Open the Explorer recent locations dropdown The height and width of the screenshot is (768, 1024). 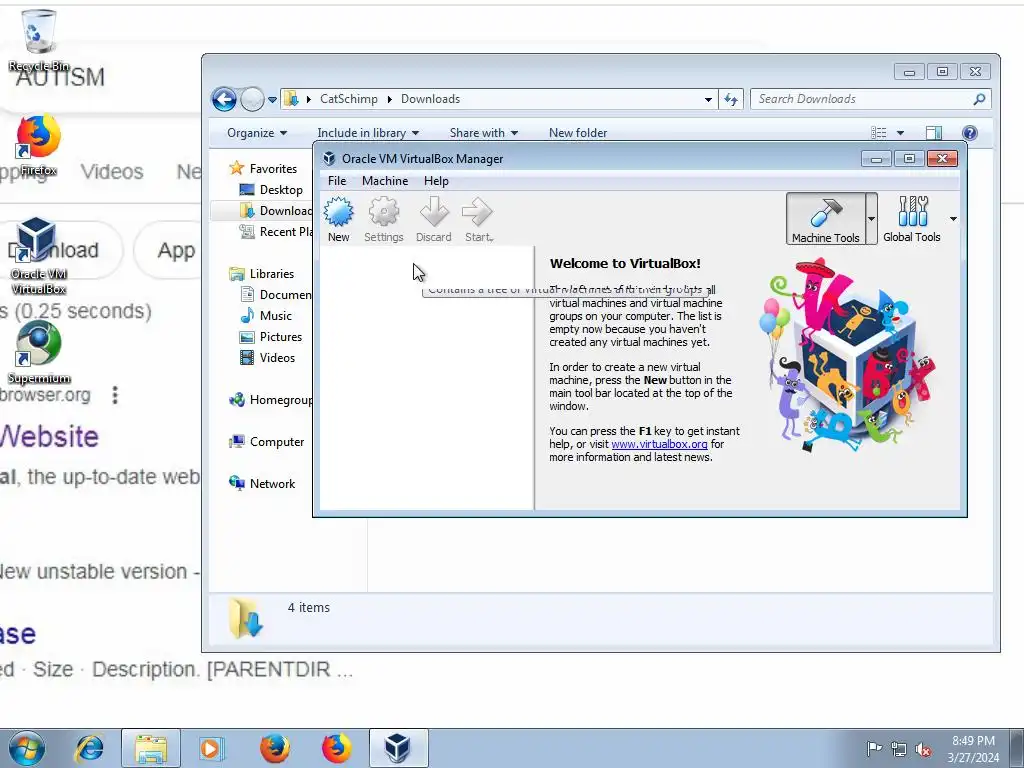click(272, 100)
